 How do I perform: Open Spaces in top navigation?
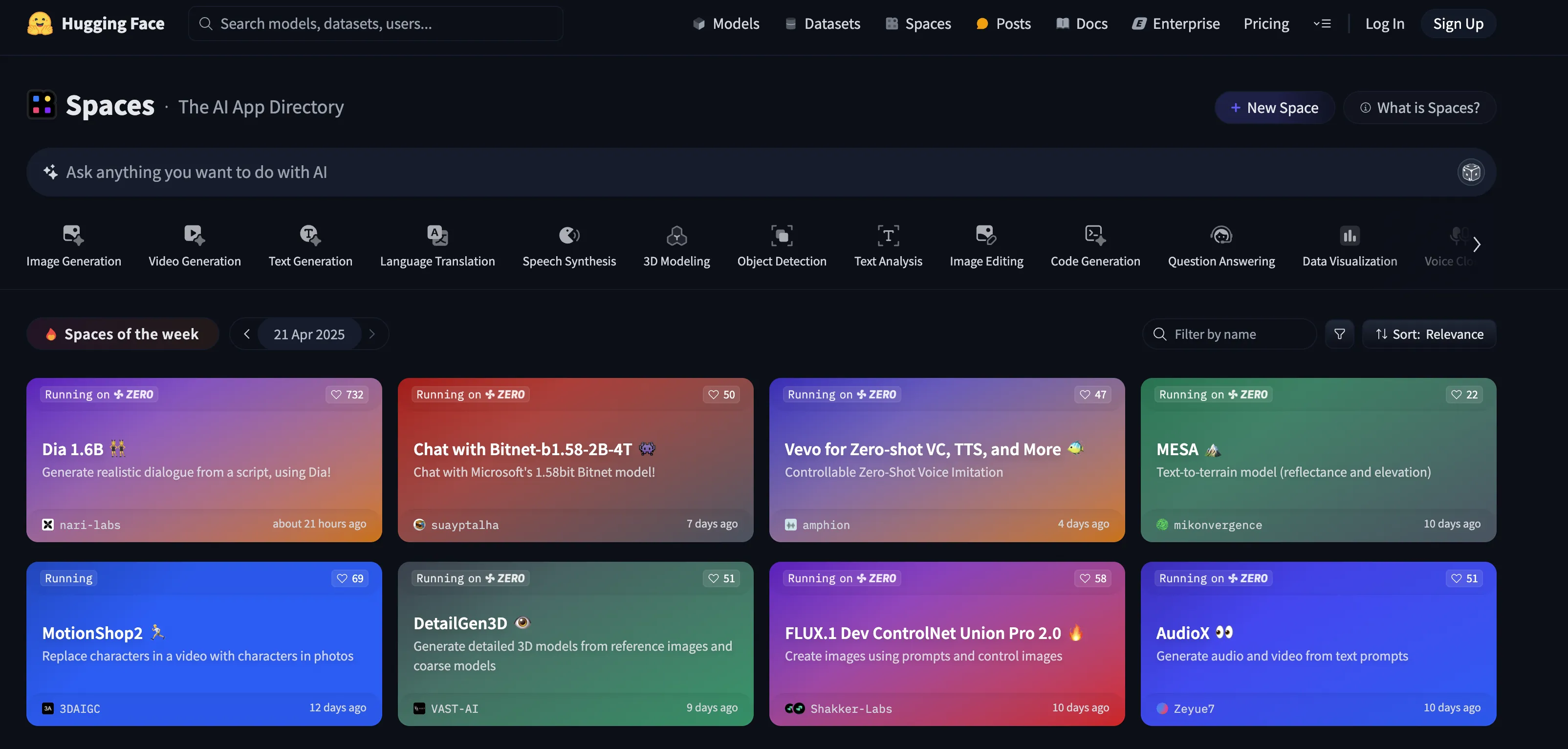point(918,24)
